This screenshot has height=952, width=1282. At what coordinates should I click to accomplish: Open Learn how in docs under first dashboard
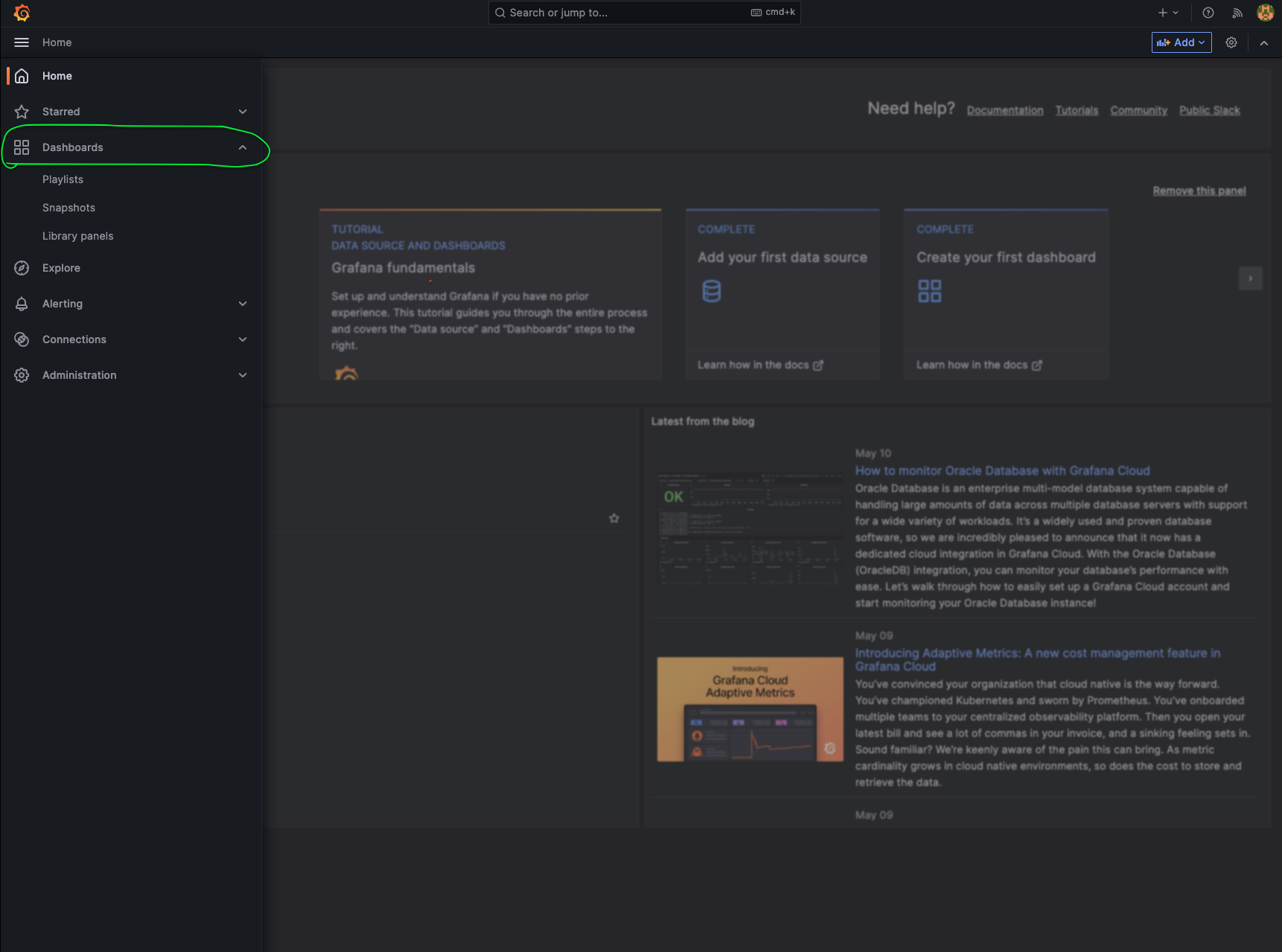(x=979, y=365)
